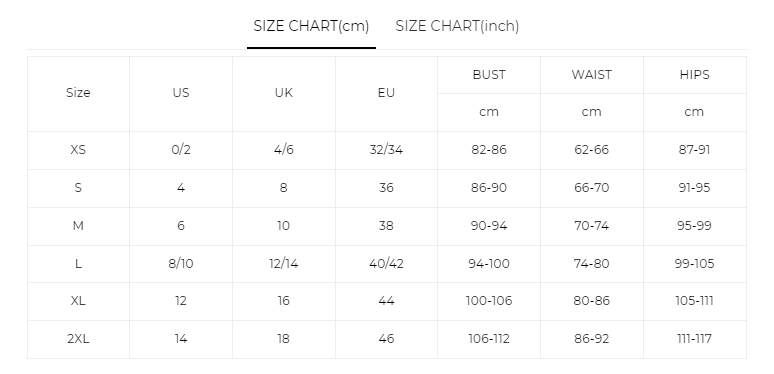Click the M size row label
This screenshot has width=774, height=374.
click(x=78, y=225)
